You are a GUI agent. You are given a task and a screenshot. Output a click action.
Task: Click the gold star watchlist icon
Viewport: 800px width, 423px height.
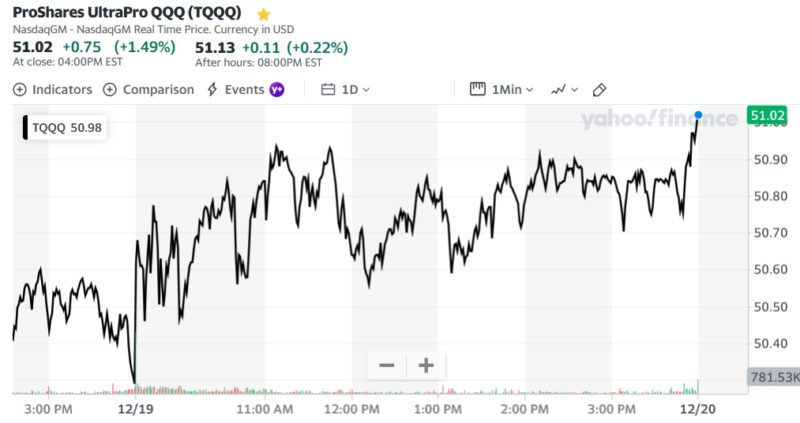264,15
